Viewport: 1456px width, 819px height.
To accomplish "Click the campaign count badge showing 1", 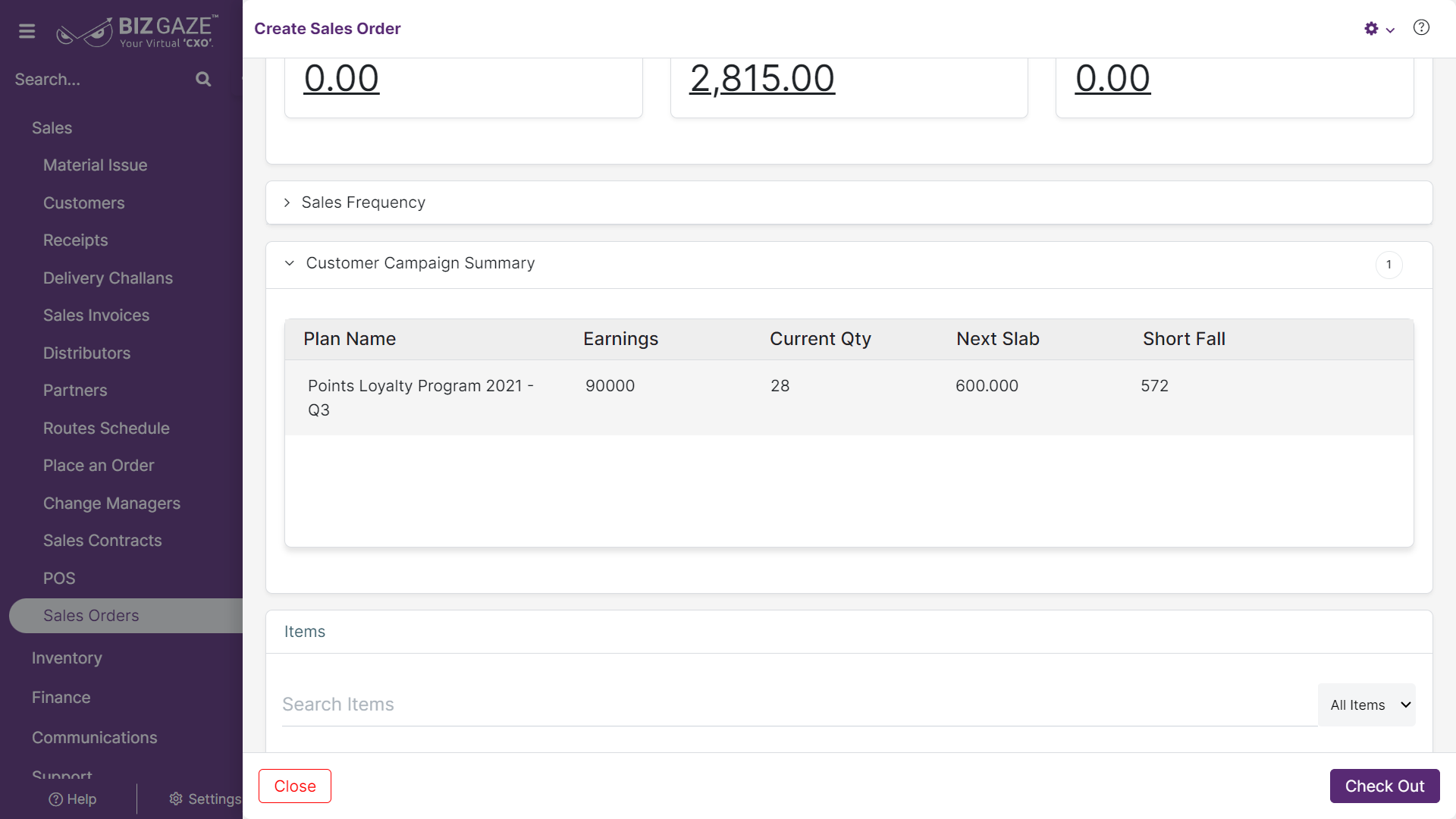I will pos(1389,265).
